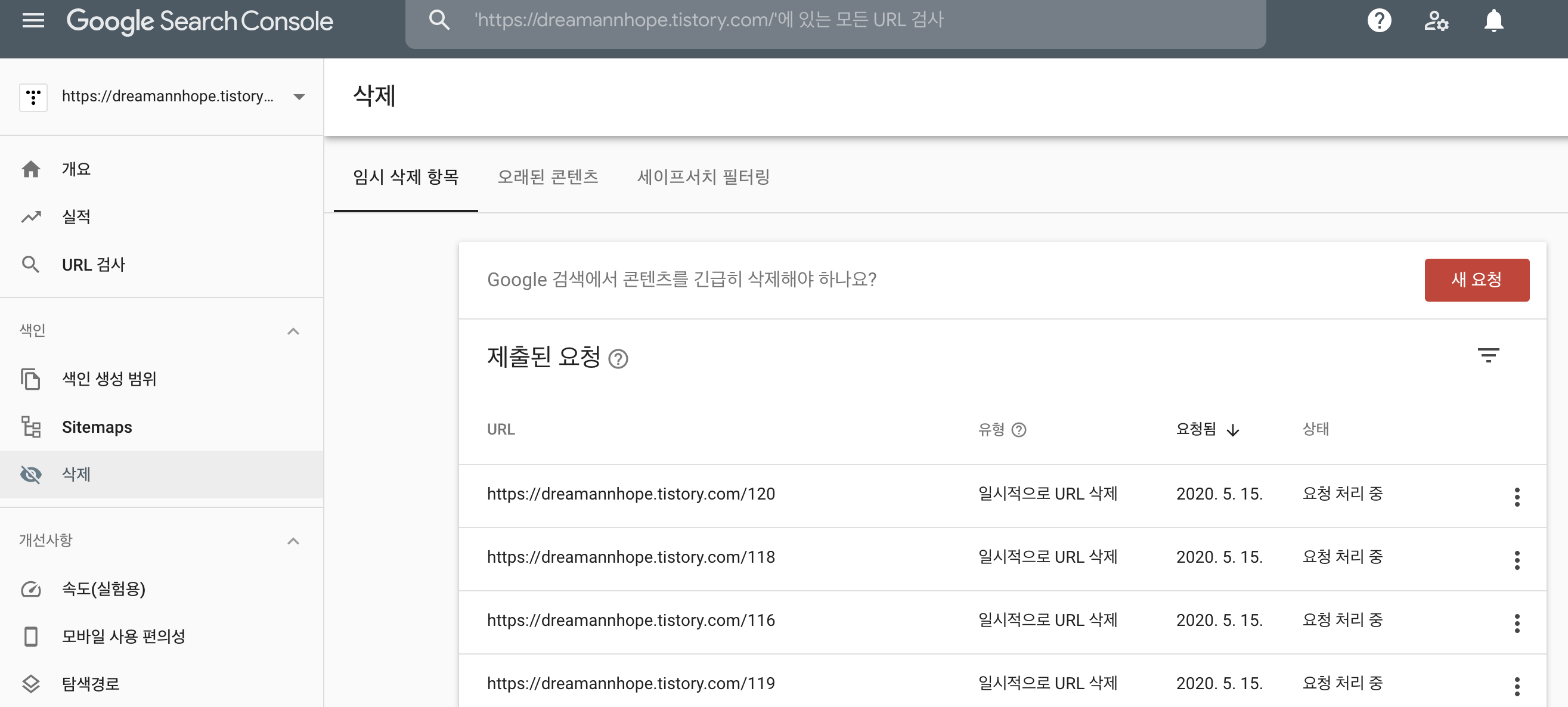Open the filter icon for submitted requests

pos(1488,355)
